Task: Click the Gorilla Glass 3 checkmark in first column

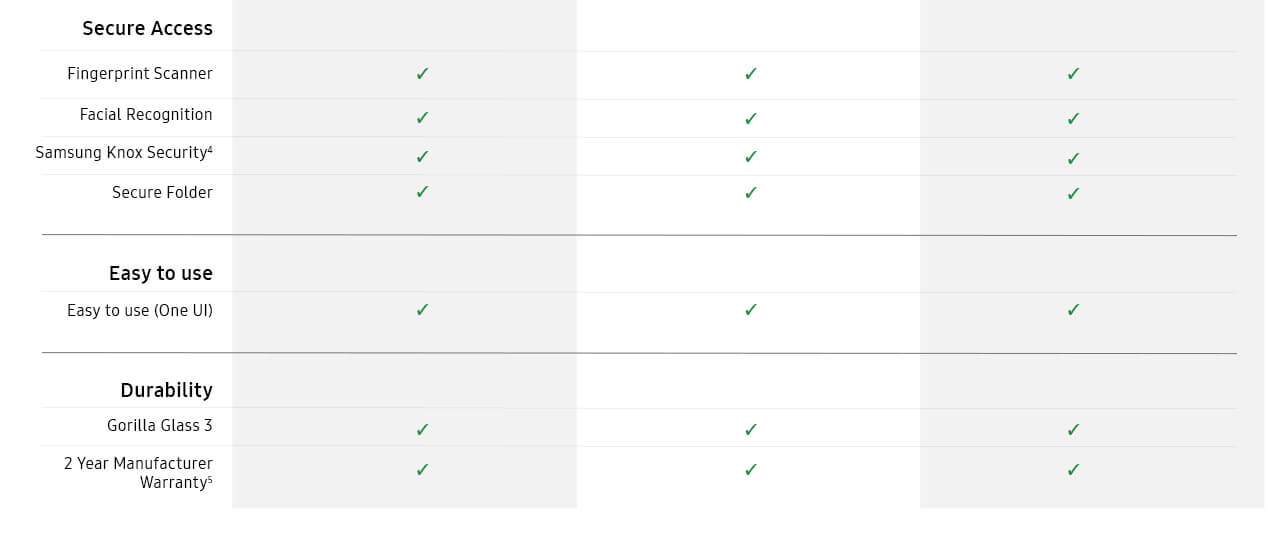Action: coord(422,429)
